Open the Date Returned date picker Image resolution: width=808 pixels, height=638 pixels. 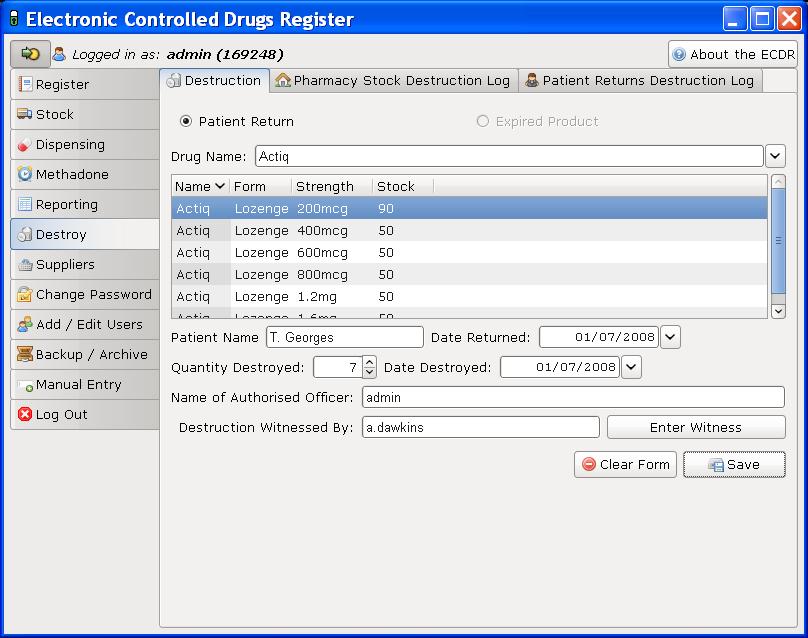point(670,337)
